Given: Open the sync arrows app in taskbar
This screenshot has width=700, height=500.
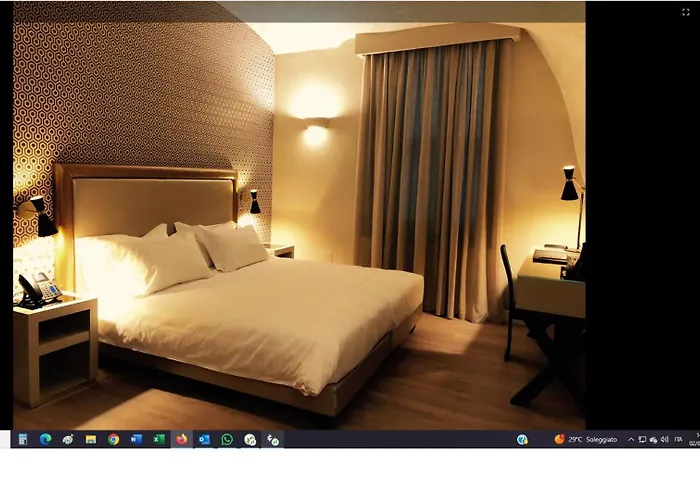Looking at the screenshot, I should [x=273, y=440].
